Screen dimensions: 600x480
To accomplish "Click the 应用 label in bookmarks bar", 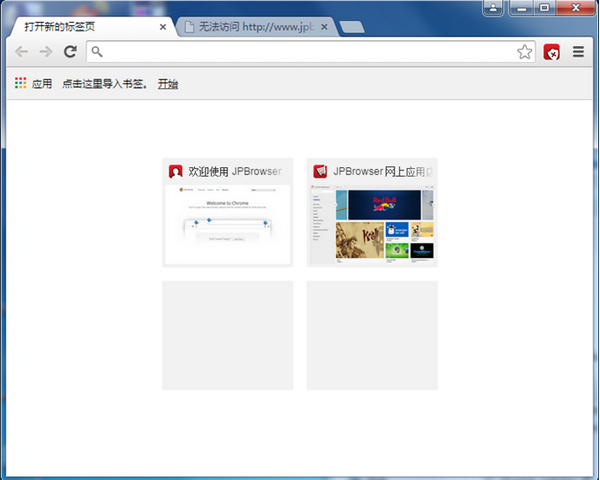I will (x=42, y=84).
